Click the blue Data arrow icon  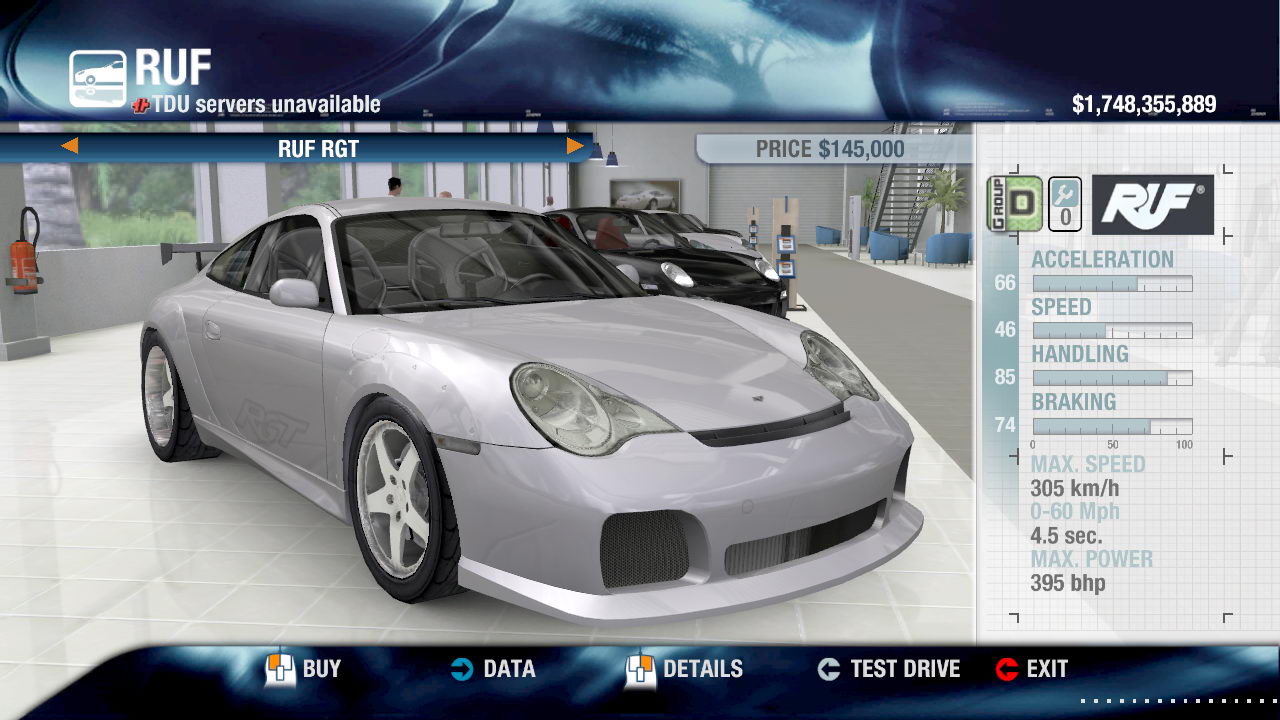click(462, 669)
